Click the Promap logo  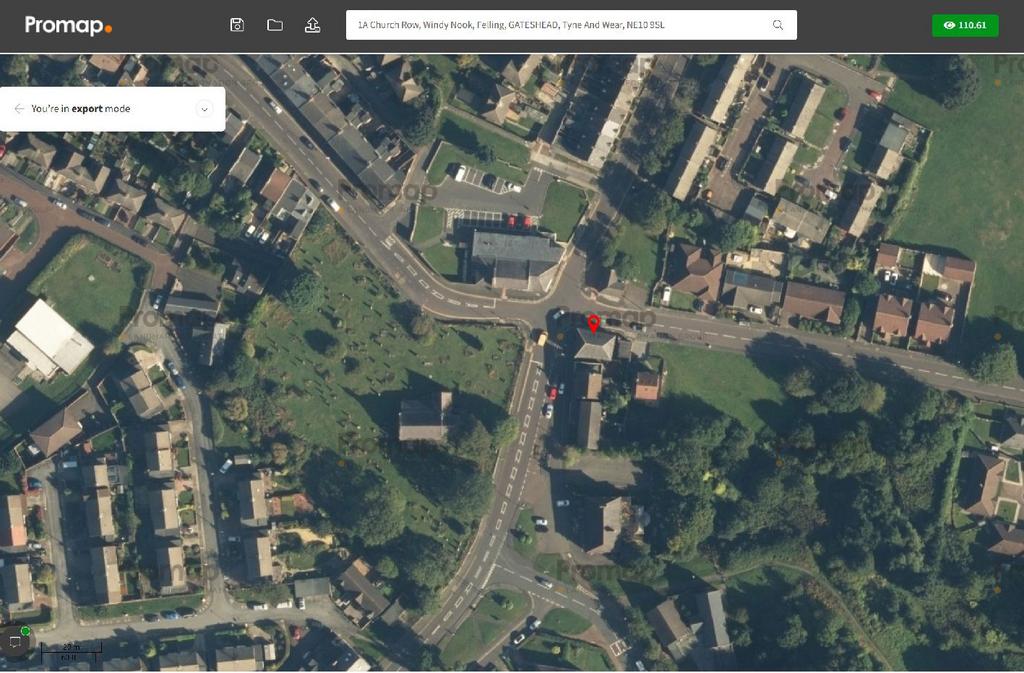coord(68,25)
